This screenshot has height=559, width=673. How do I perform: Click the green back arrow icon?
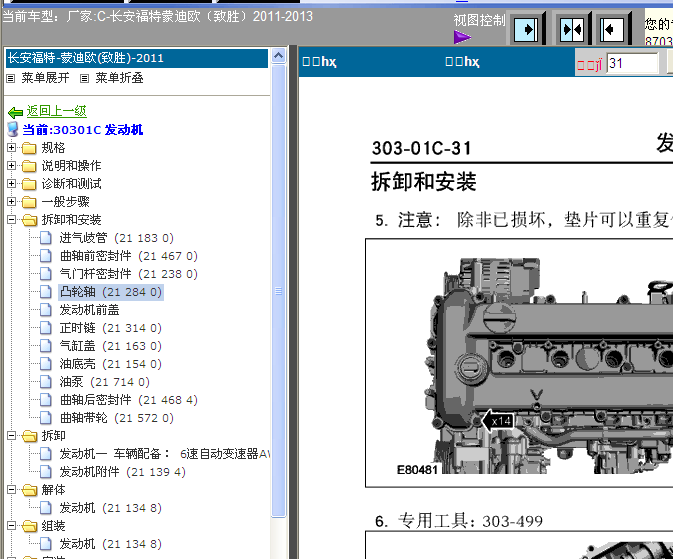15,112
